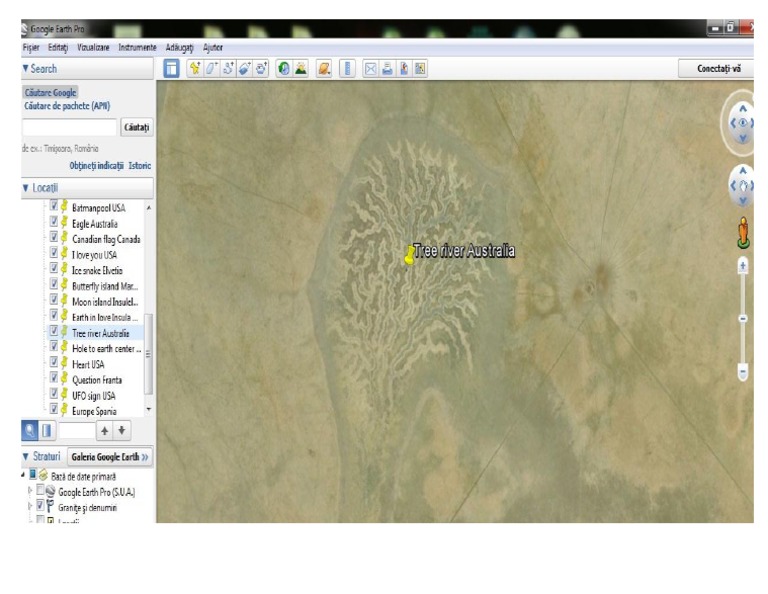The image size is (768, 594).
Task: Click the zoom slider handle
Action: point(743,319)
